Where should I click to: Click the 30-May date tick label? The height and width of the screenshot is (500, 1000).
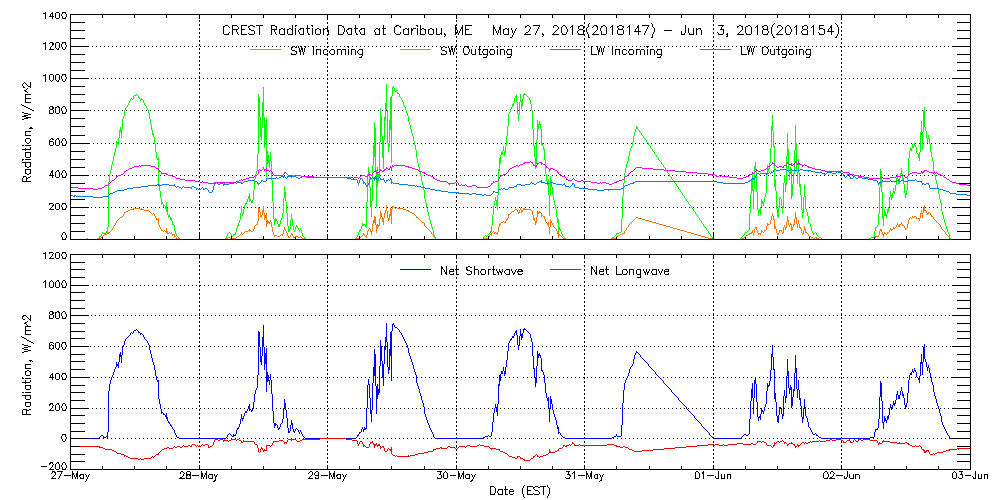[x=457, y=476]
